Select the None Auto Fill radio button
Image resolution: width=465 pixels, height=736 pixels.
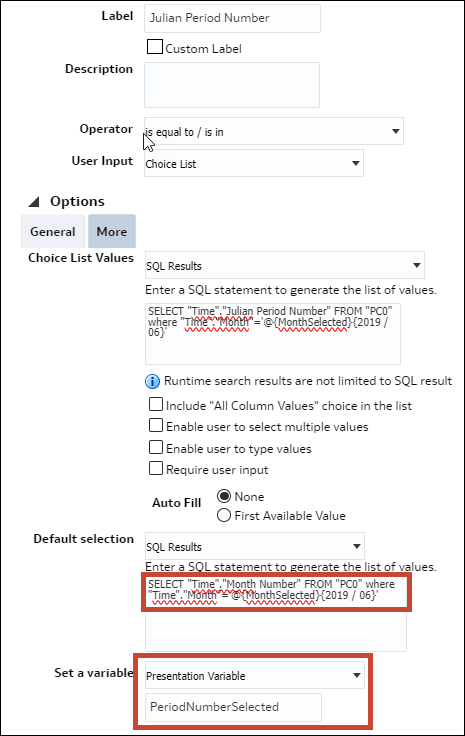224,496
